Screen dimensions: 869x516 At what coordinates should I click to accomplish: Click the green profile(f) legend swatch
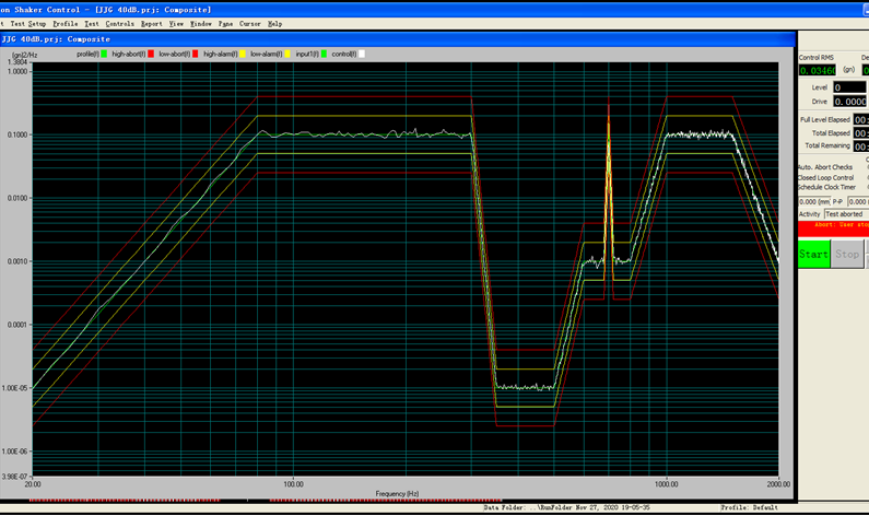pos(104,54)
